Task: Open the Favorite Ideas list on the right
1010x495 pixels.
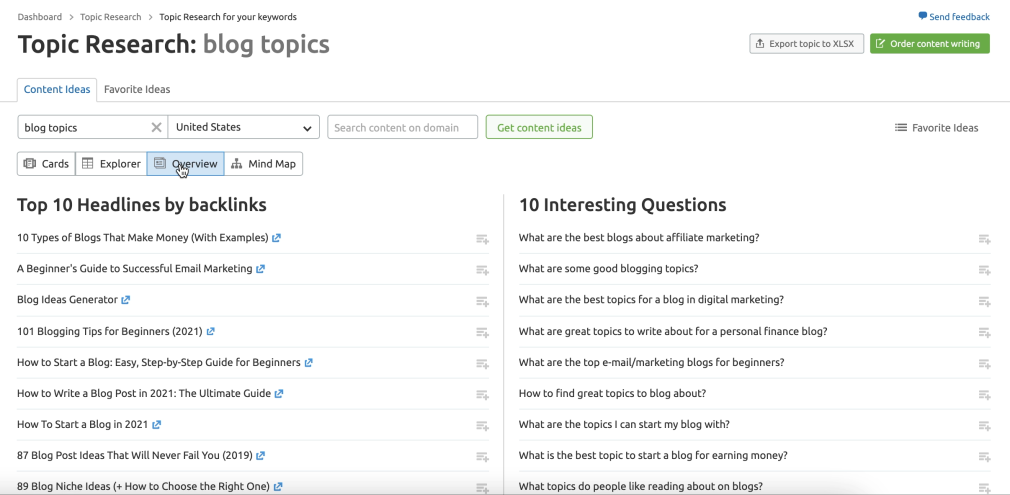Action: pos(937,128)
